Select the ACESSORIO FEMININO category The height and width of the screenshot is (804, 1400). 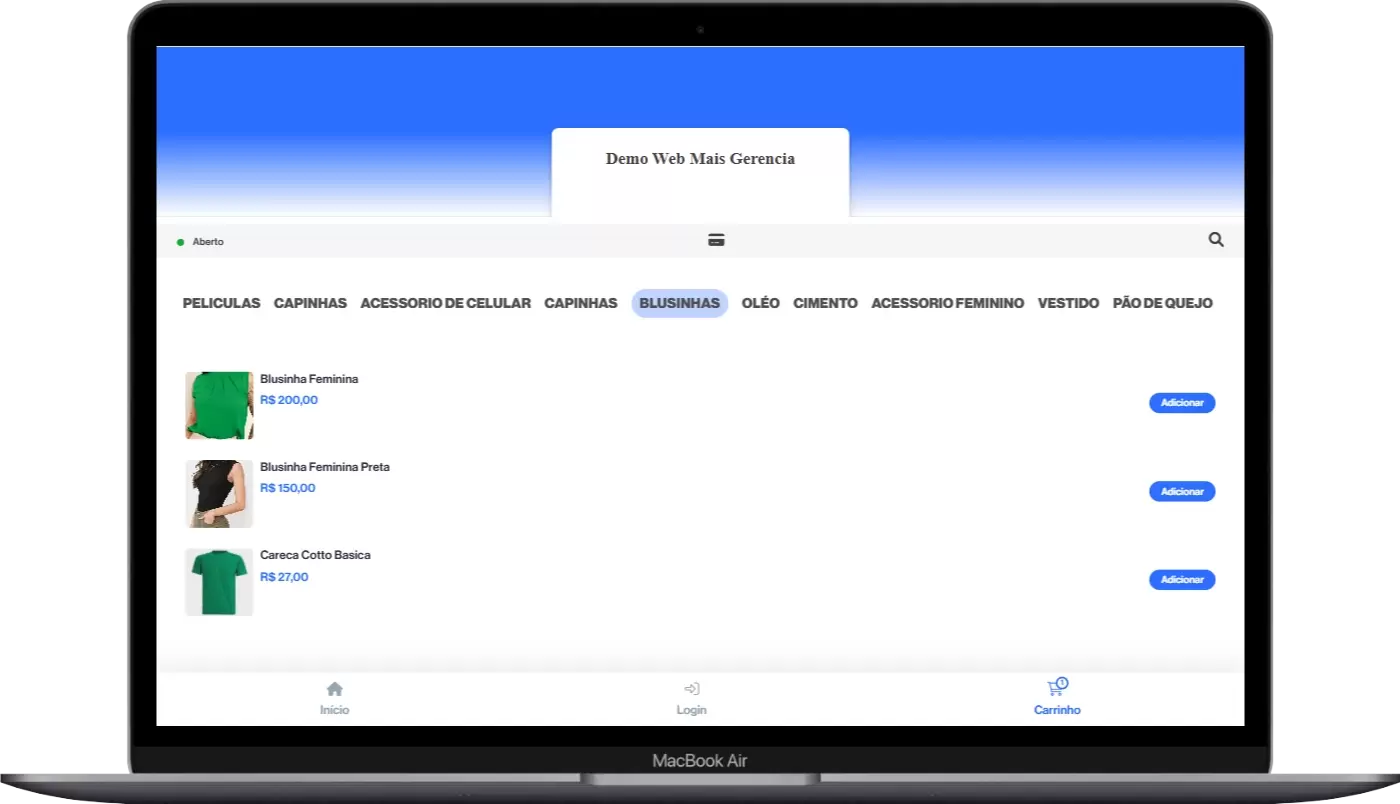click(947, 303)
